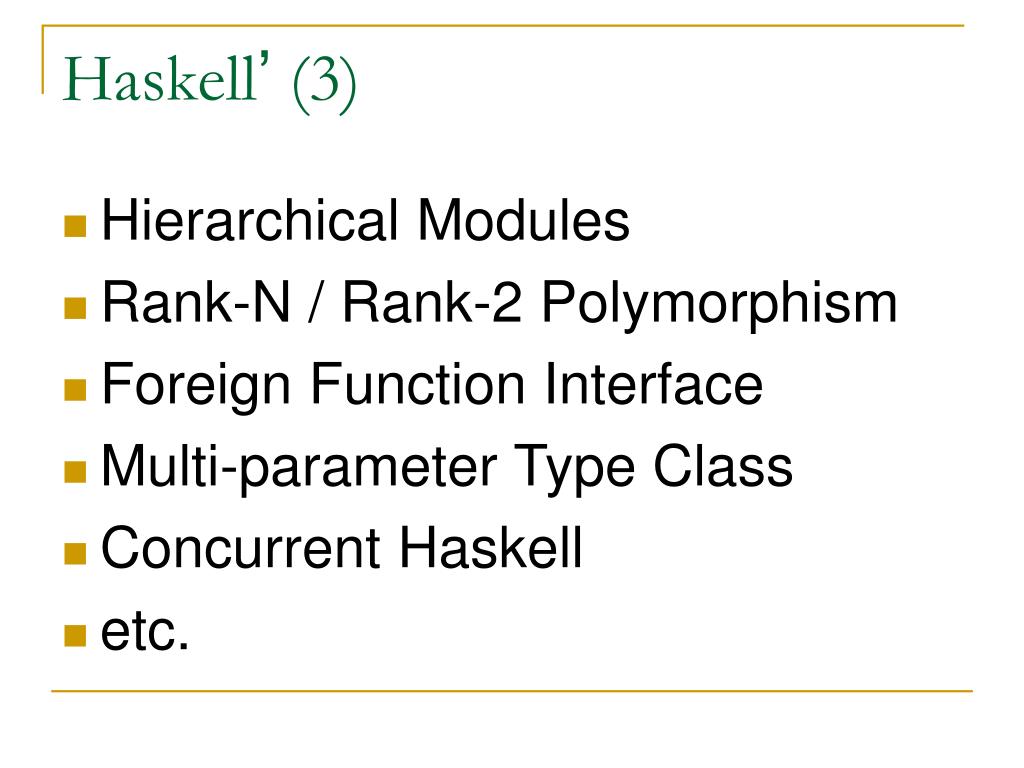Click the bullet marker beside Concurrent Haskell
The width and height of the screenshot is (1024, 768).
pyautogui.click(x=75, y=553)
